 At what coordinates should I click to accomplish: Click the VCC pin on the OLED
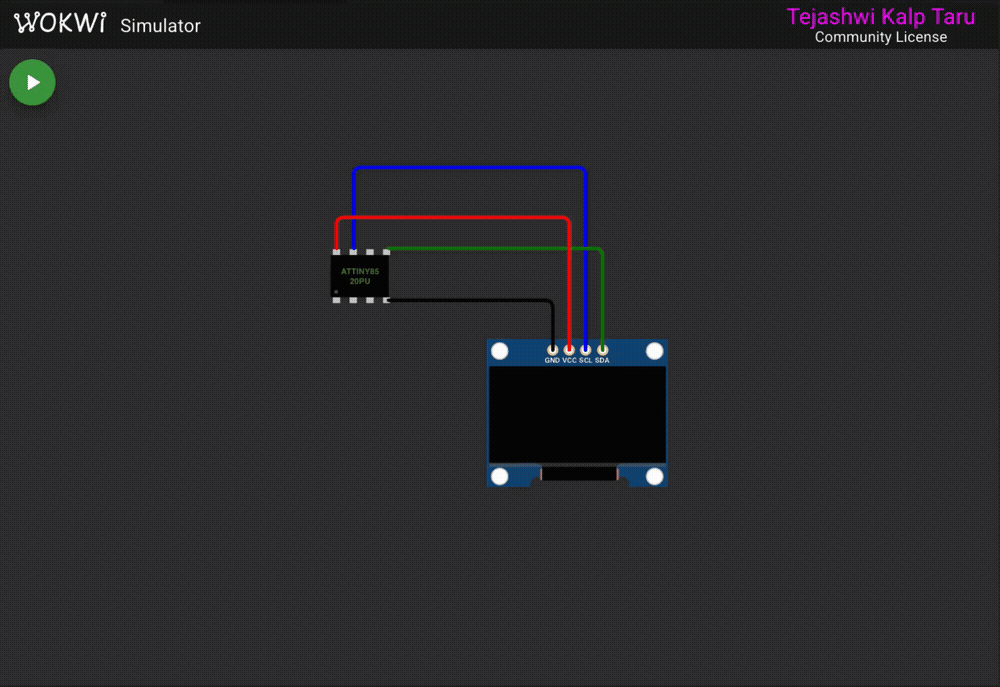(x=569, y=349)
